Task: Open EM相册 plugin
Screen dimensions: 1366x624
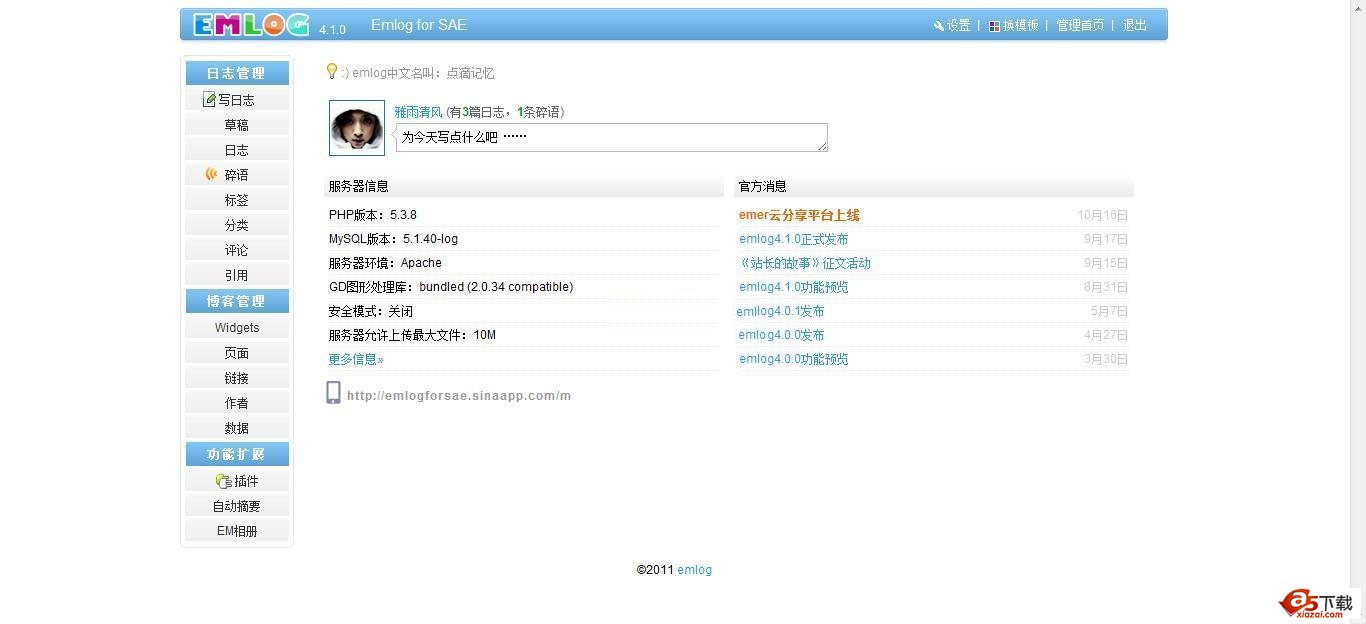Action: [x=237, y=531]
